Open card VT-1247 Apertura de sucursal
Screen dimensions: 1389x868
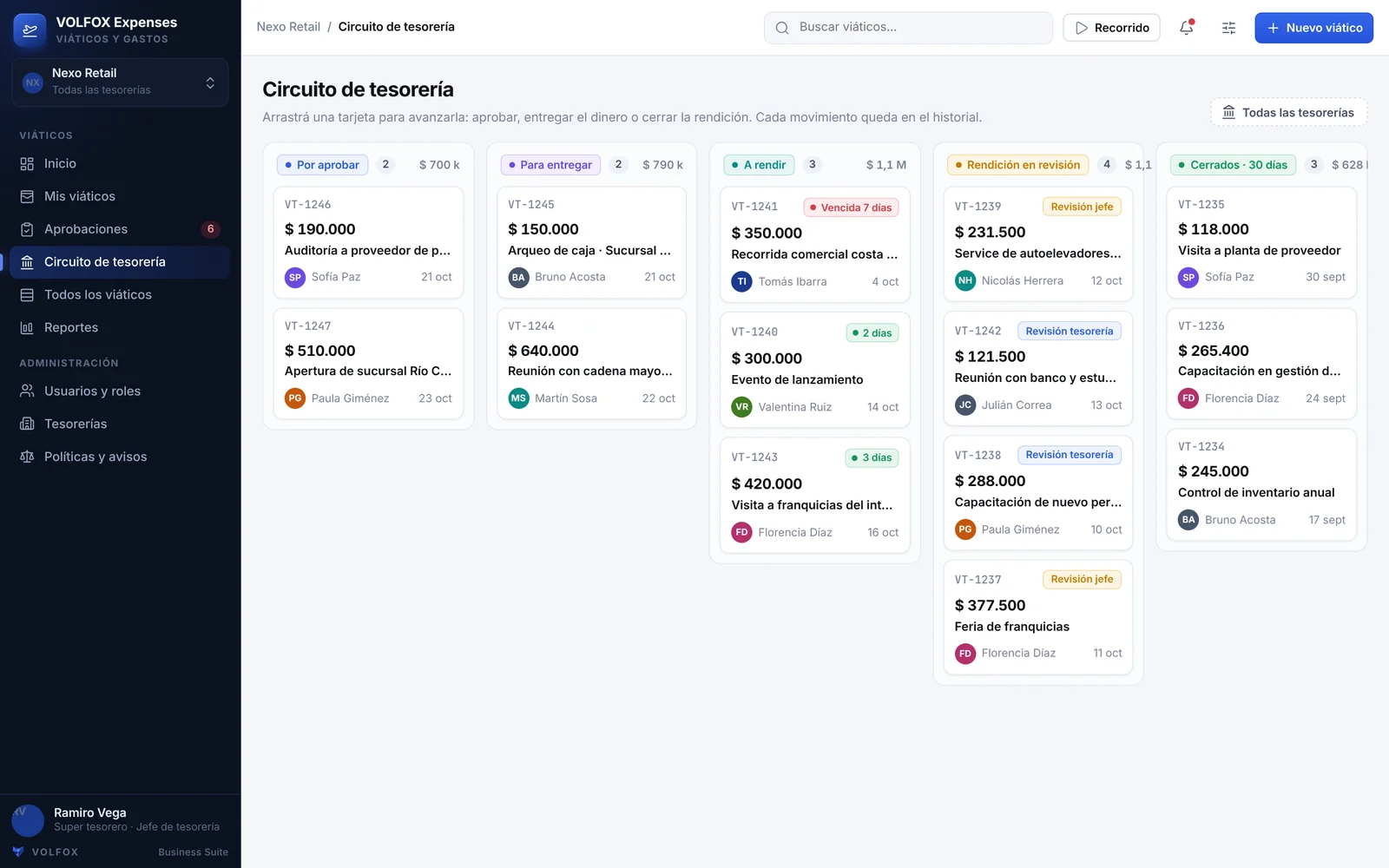(368, 364)
